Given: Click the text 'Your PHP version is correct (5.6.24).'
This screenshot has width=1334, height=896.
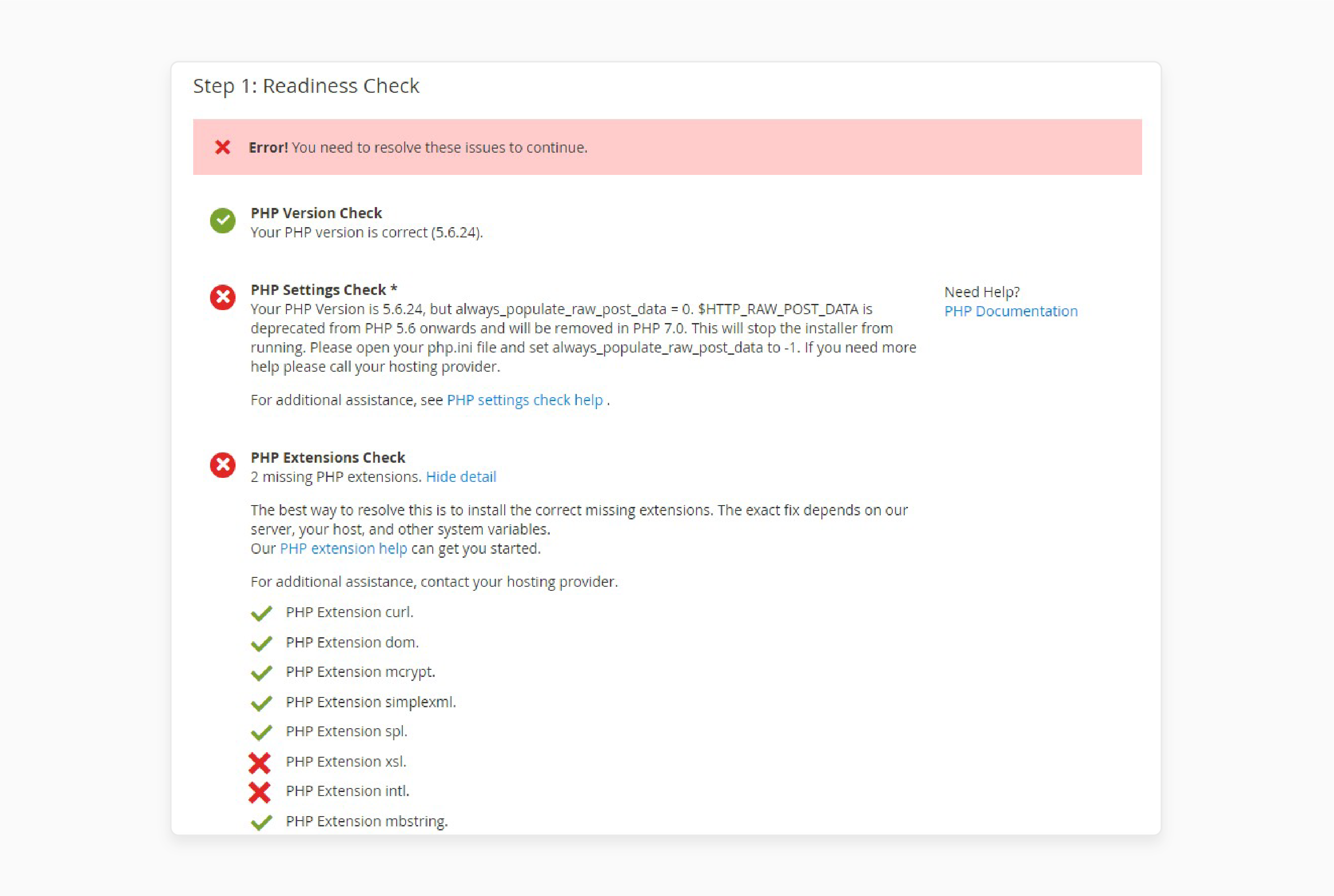Looking at the screenshot, I should click(367, 232).
